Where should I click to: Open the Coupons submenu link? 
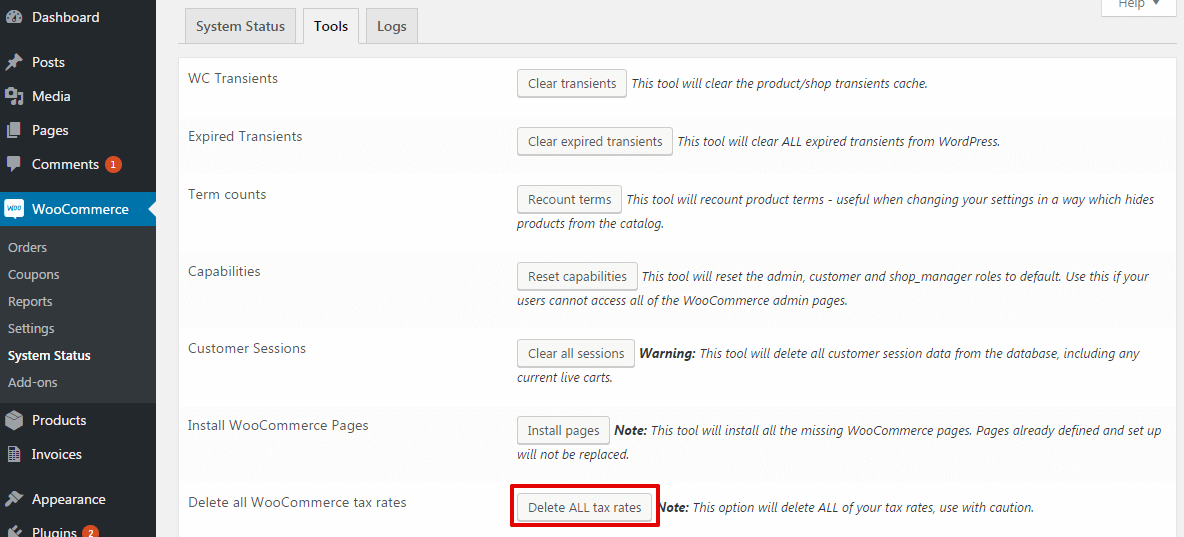[x=33, y=275]
